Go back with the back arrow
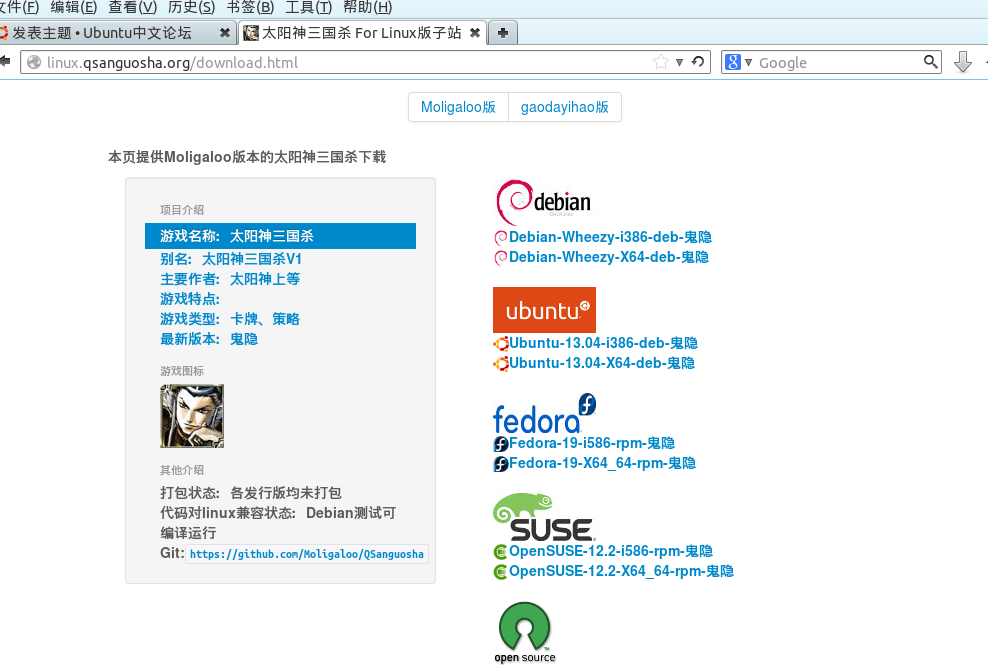988x667 pixels. (5, 61)
